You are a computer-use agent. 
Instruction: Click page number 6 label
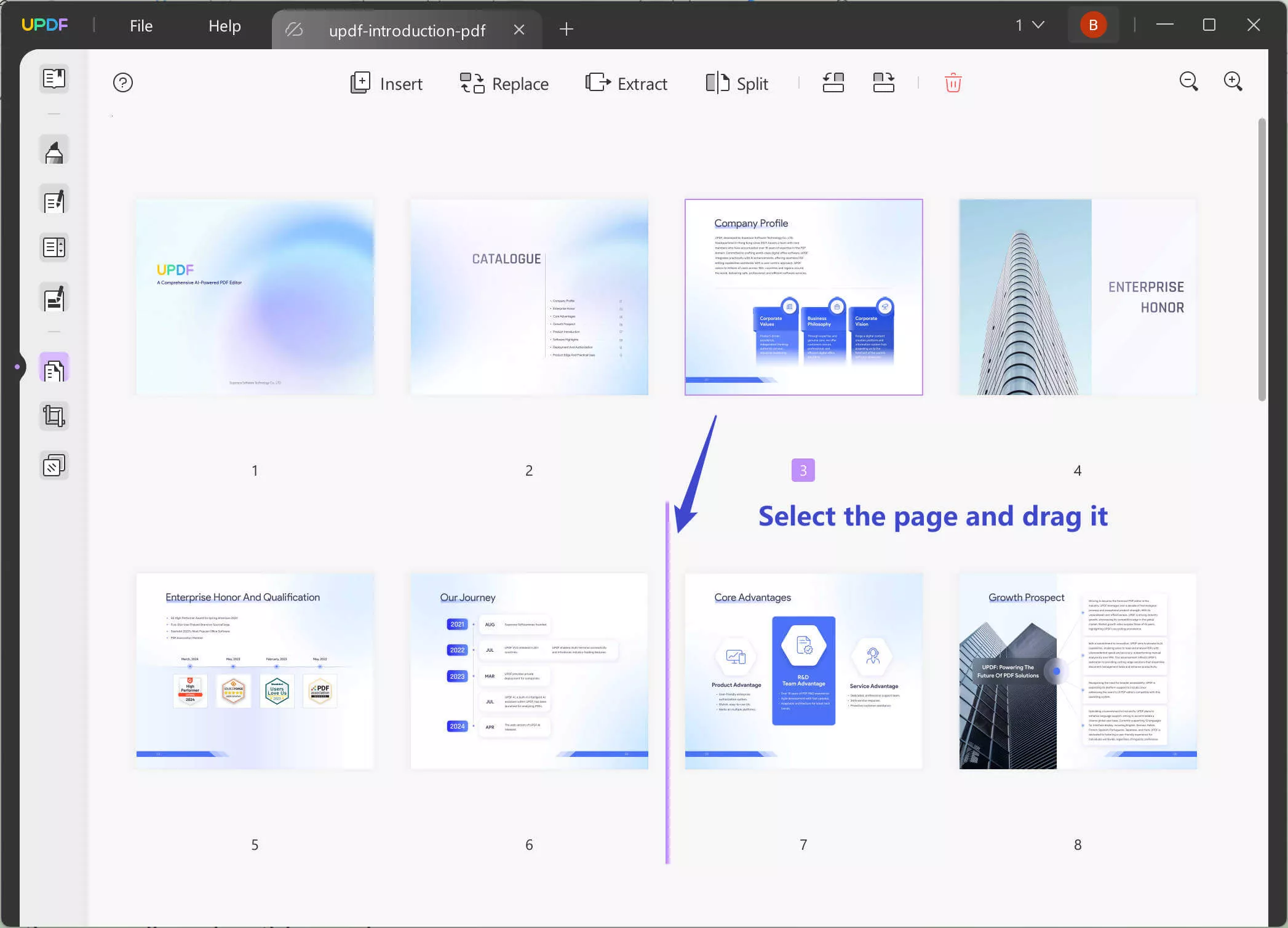click(x=529, y=845)
